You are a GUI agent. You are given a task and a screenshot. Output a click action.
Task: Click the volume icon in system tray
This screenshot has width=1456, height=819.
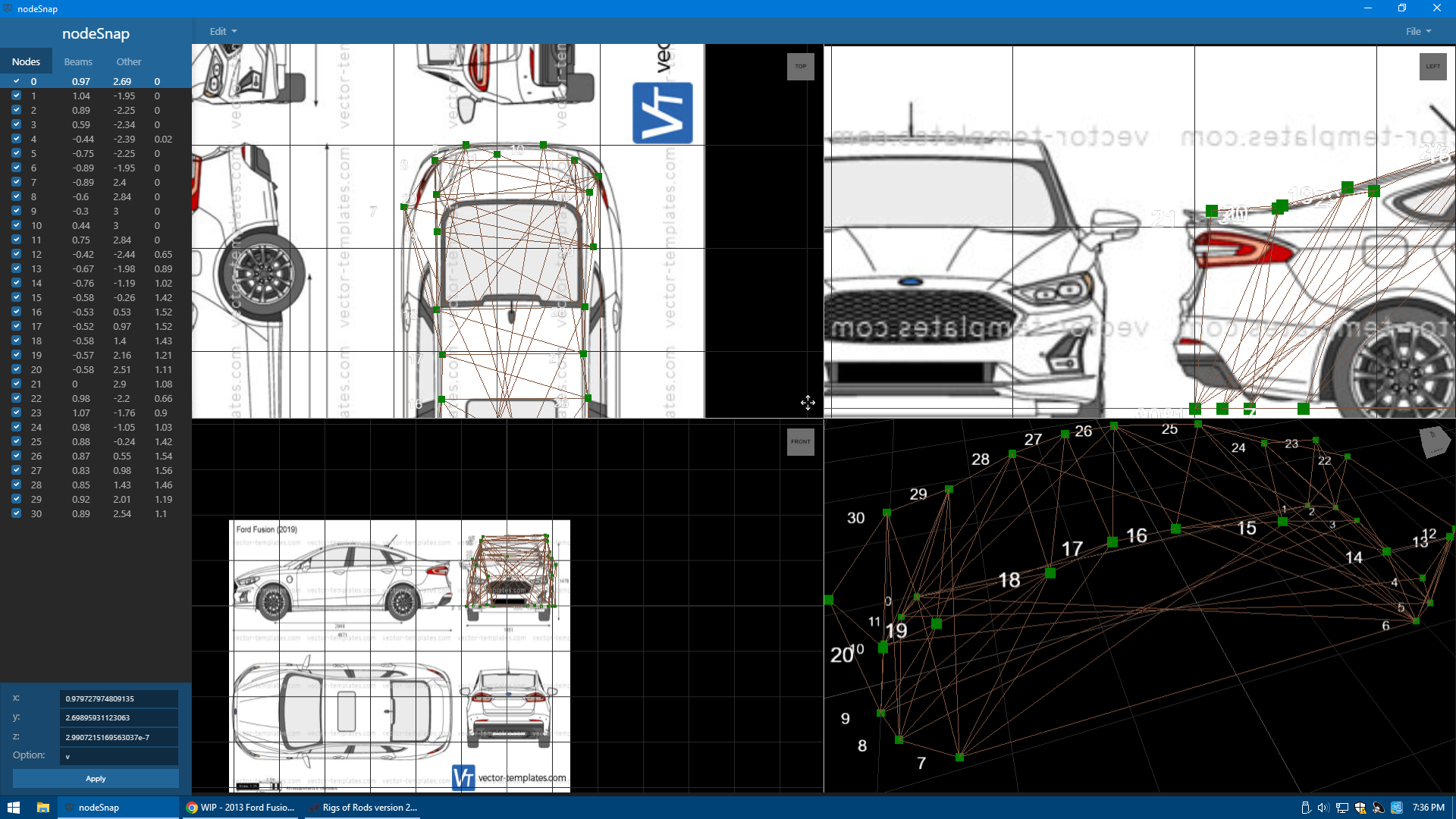click(1323, 808)
